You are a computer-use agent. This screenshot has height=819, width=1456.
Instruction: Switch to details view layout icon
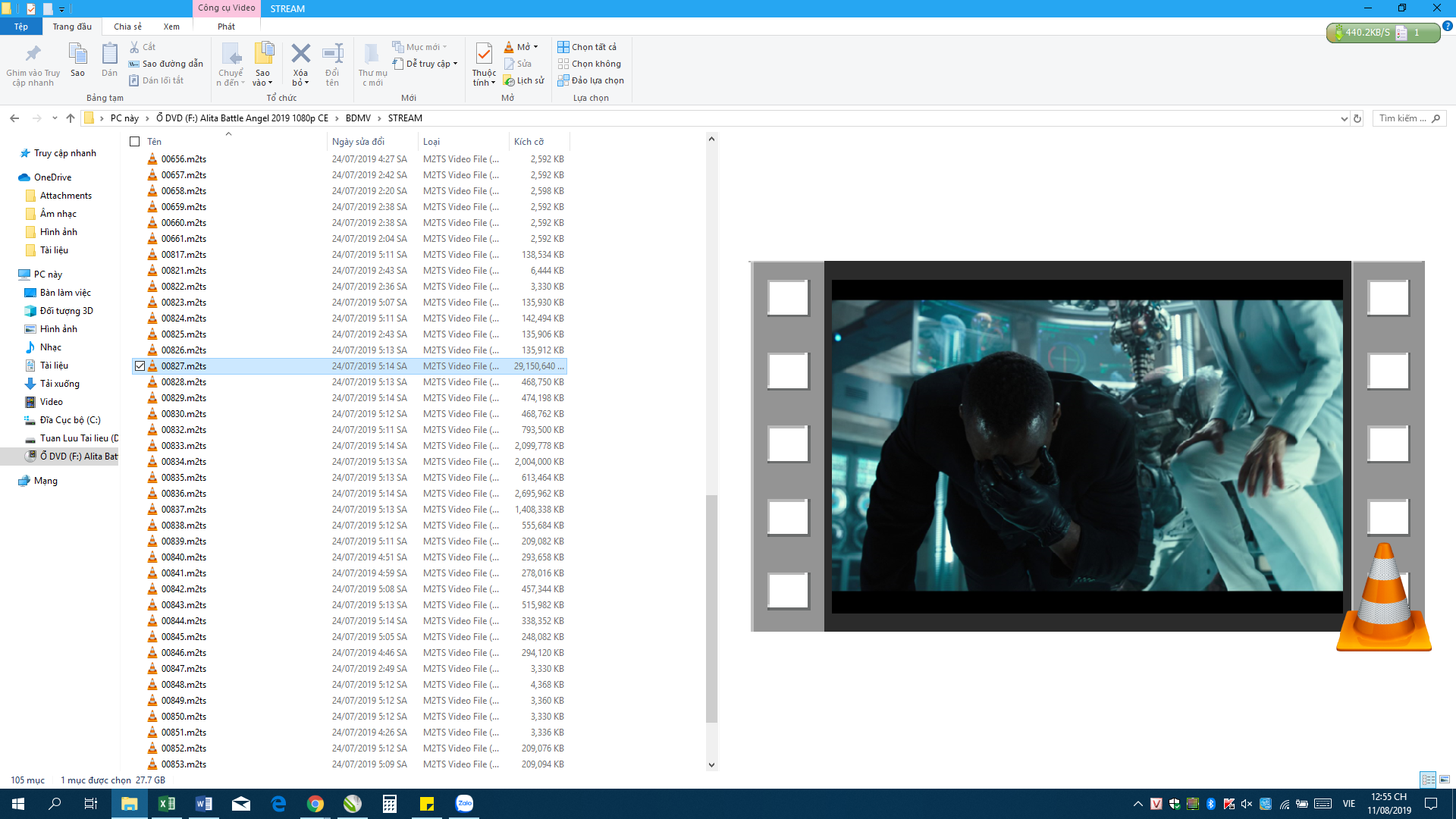1428,780
